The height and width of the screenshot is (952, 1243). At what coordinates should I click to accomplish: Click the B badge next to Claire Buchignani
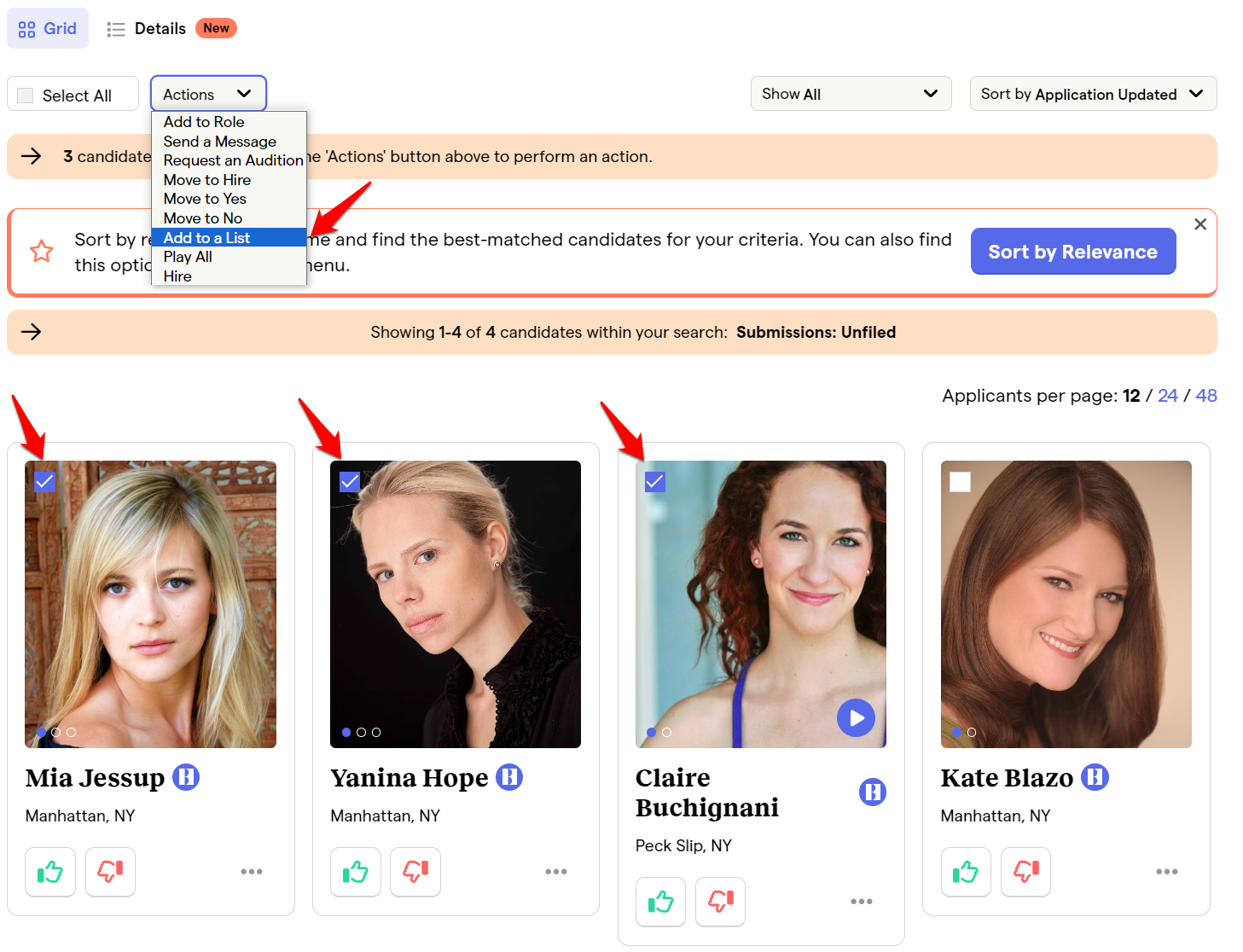(x=873, y=792)
